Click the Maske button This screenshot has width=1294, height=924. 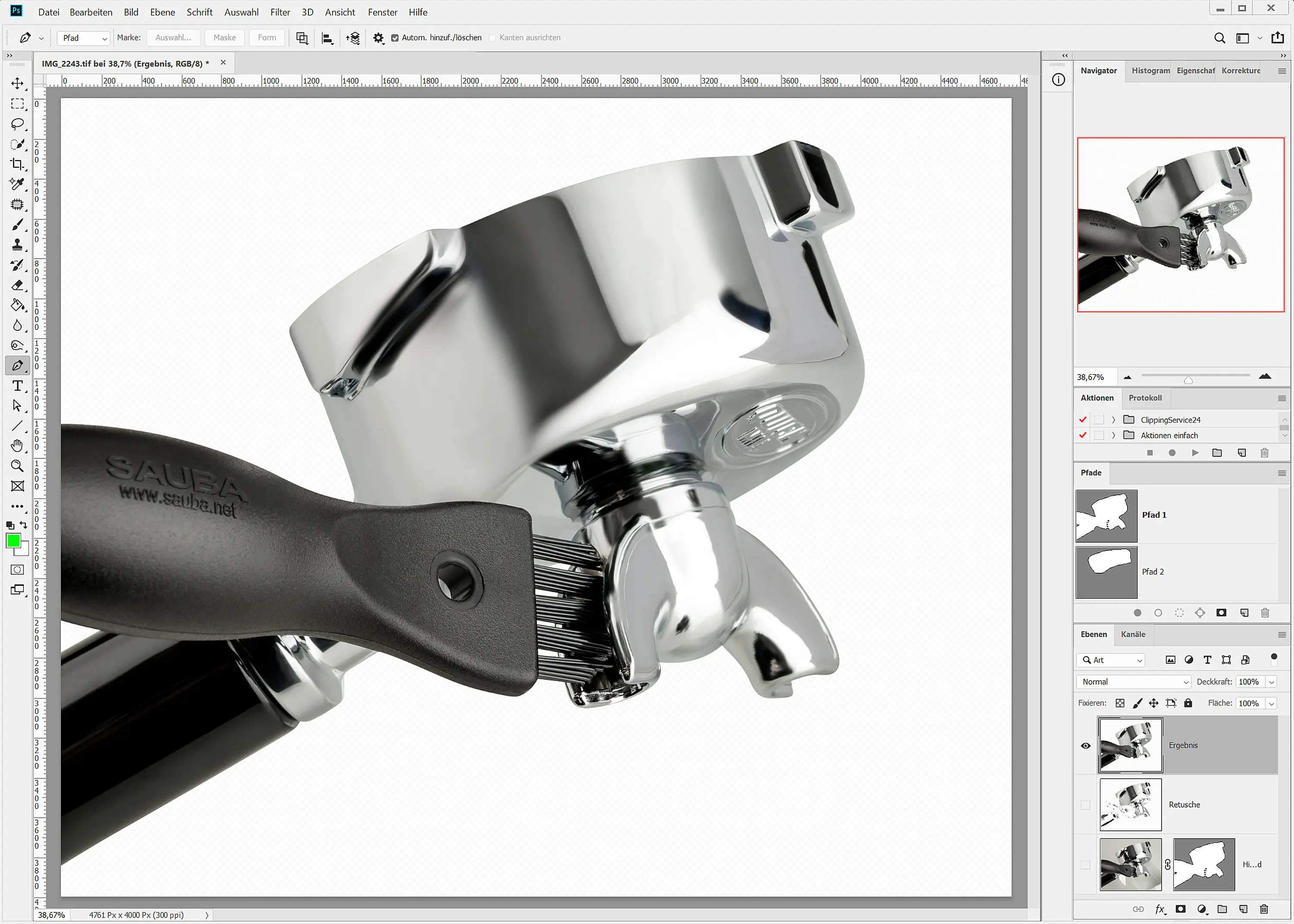click(224, 38)
